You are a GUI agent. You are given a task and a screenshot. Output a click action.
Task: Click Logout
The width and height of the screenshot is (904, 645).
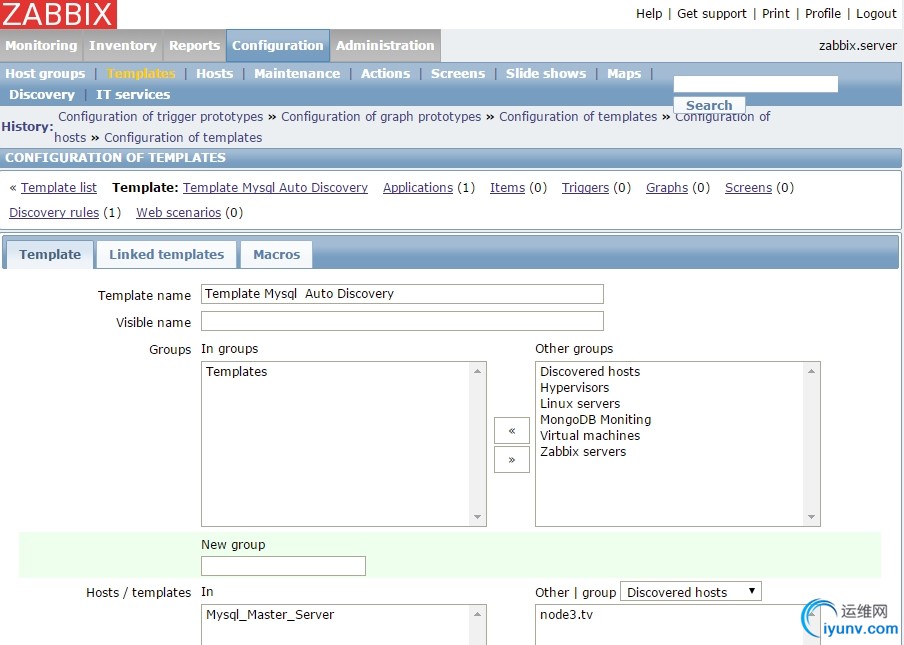(x=876, y=14)
